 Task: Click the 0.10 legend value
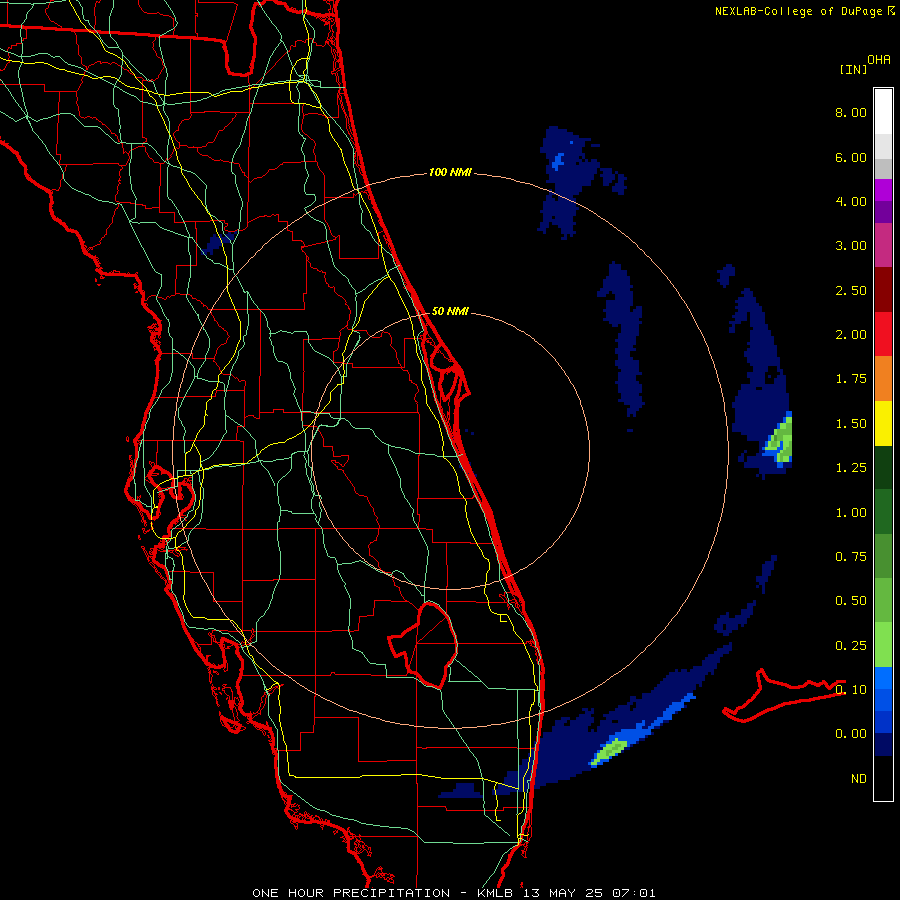[850, 690]
